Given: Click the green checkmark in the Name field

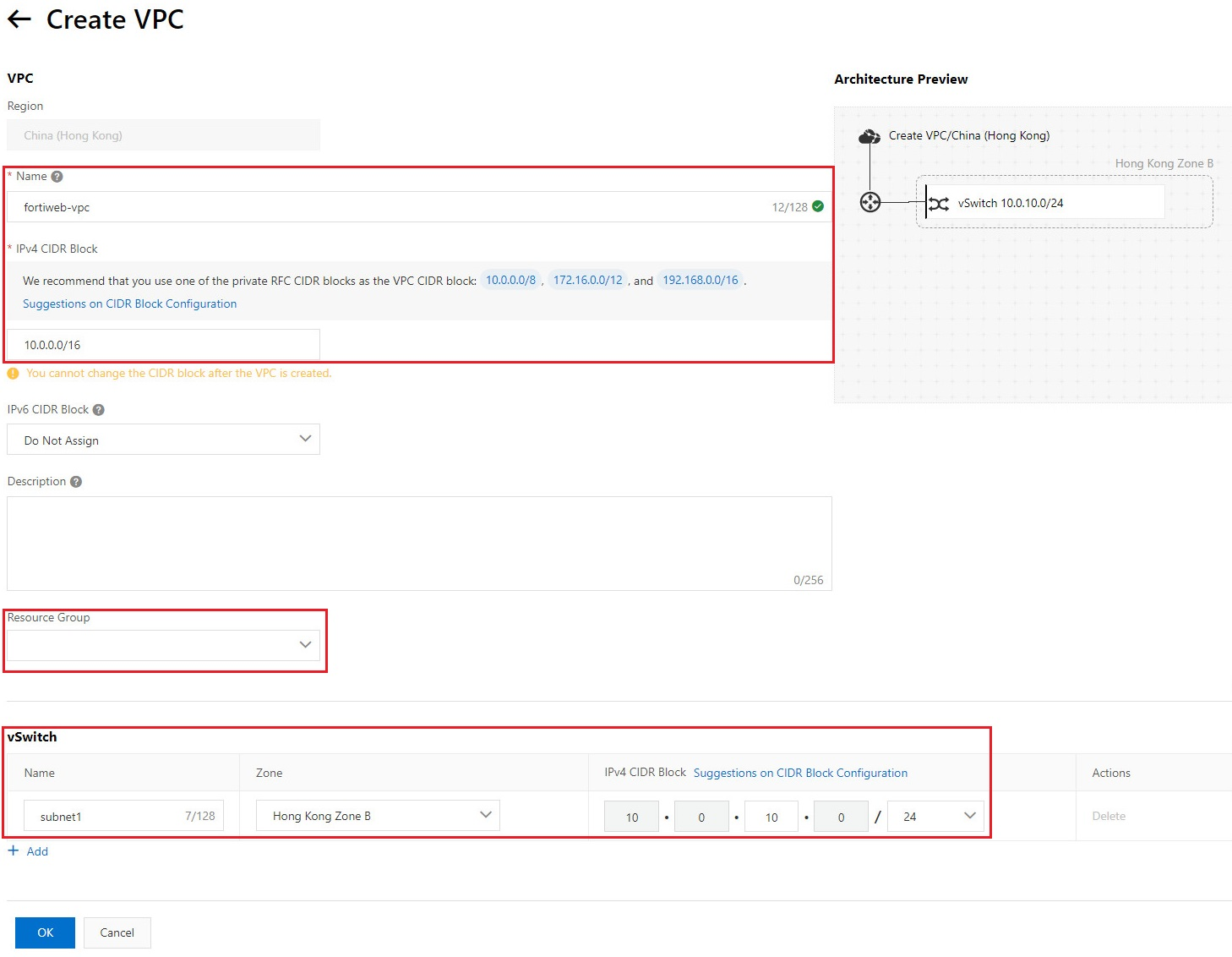Looking at the screenshot, I should pos(816,206).
